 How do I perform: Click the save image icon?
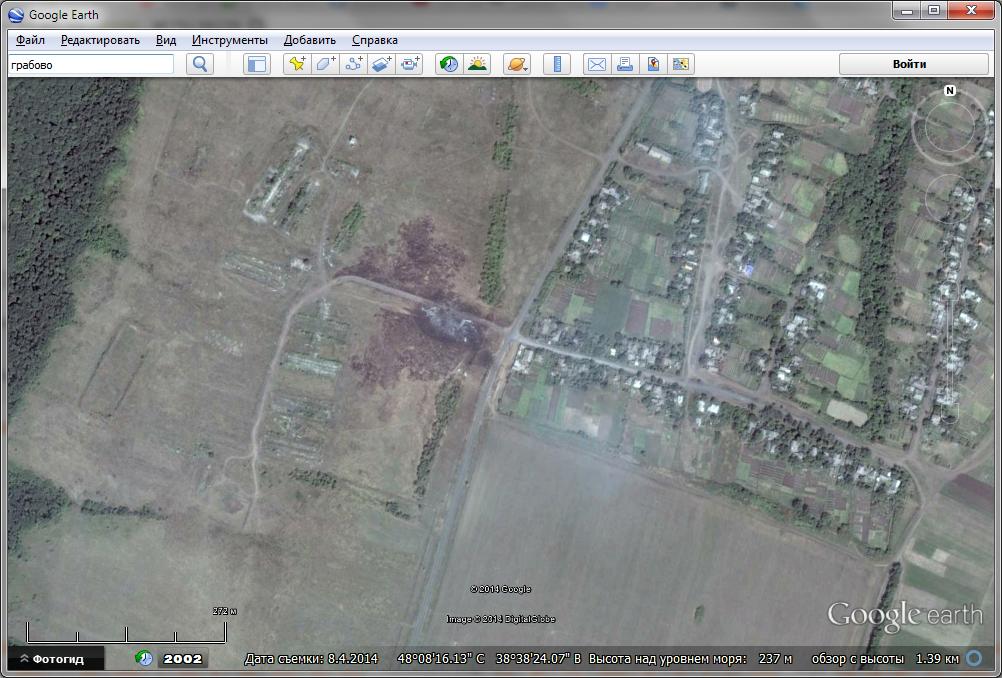(653, 64)
